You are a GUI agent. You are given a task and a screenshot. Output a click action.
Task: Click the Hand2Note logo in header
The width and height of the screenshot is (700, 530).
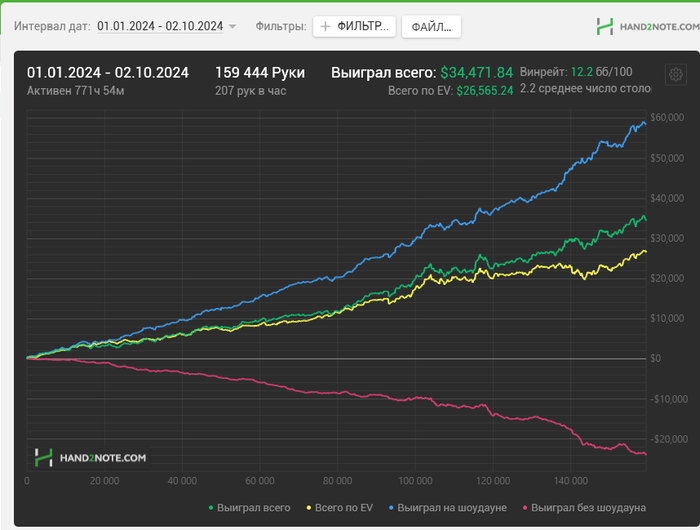click(x=648, y=27)
